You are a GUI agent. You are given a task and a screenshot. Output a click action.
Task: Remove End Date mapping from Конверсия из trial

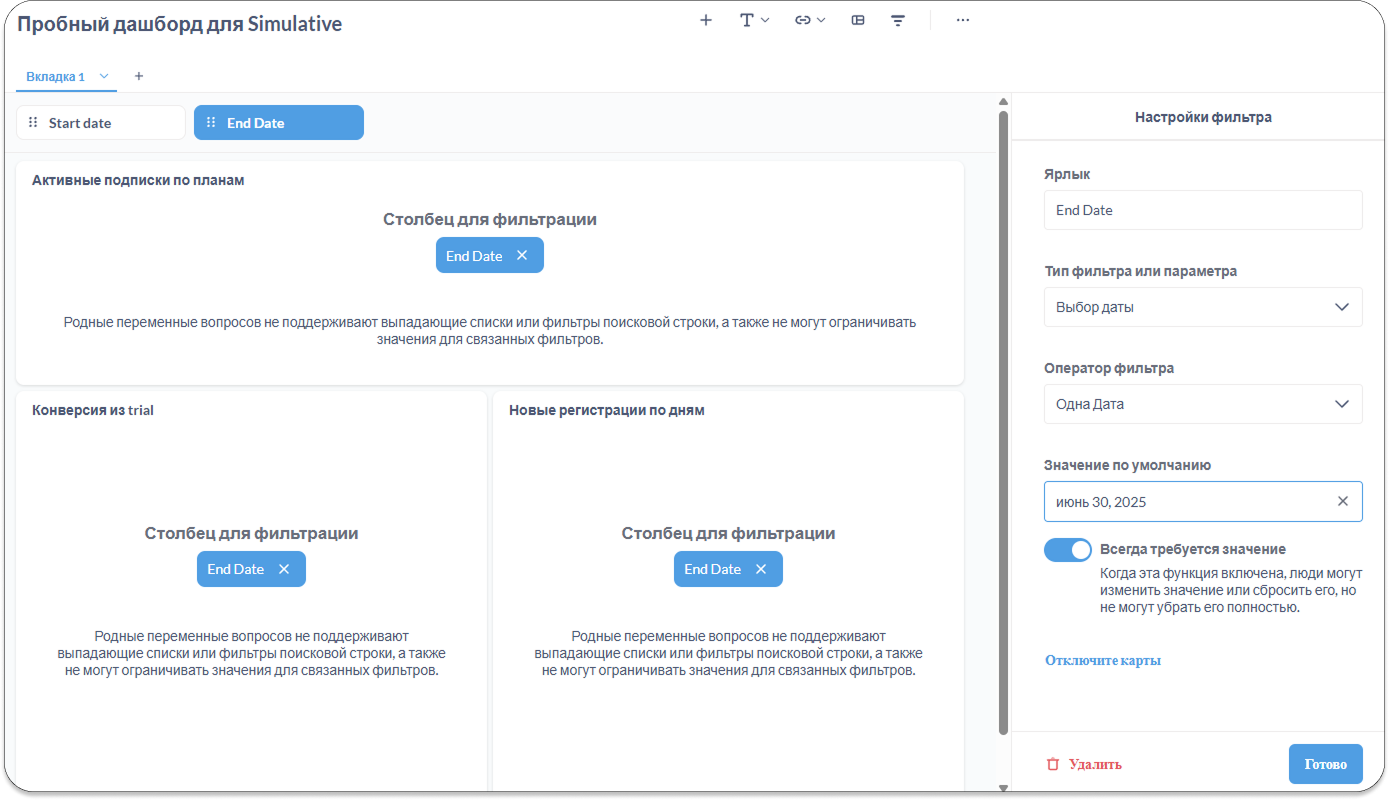click(x=284, y=569)
